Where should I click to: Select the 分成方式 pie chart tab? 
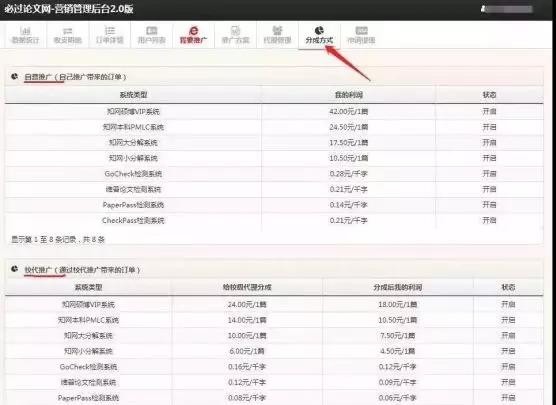[319, 35]
